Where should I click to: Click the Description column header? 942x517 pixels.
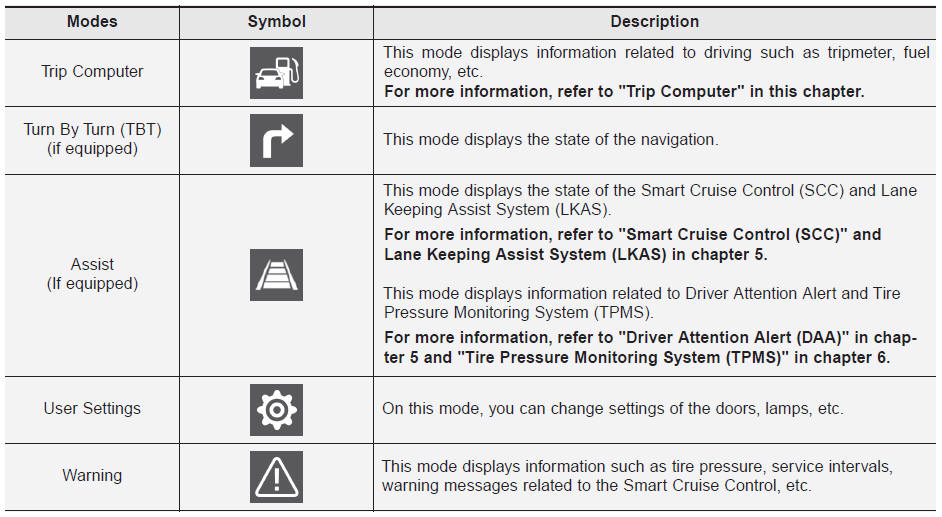pyautogui.click(x=654, y=21)
